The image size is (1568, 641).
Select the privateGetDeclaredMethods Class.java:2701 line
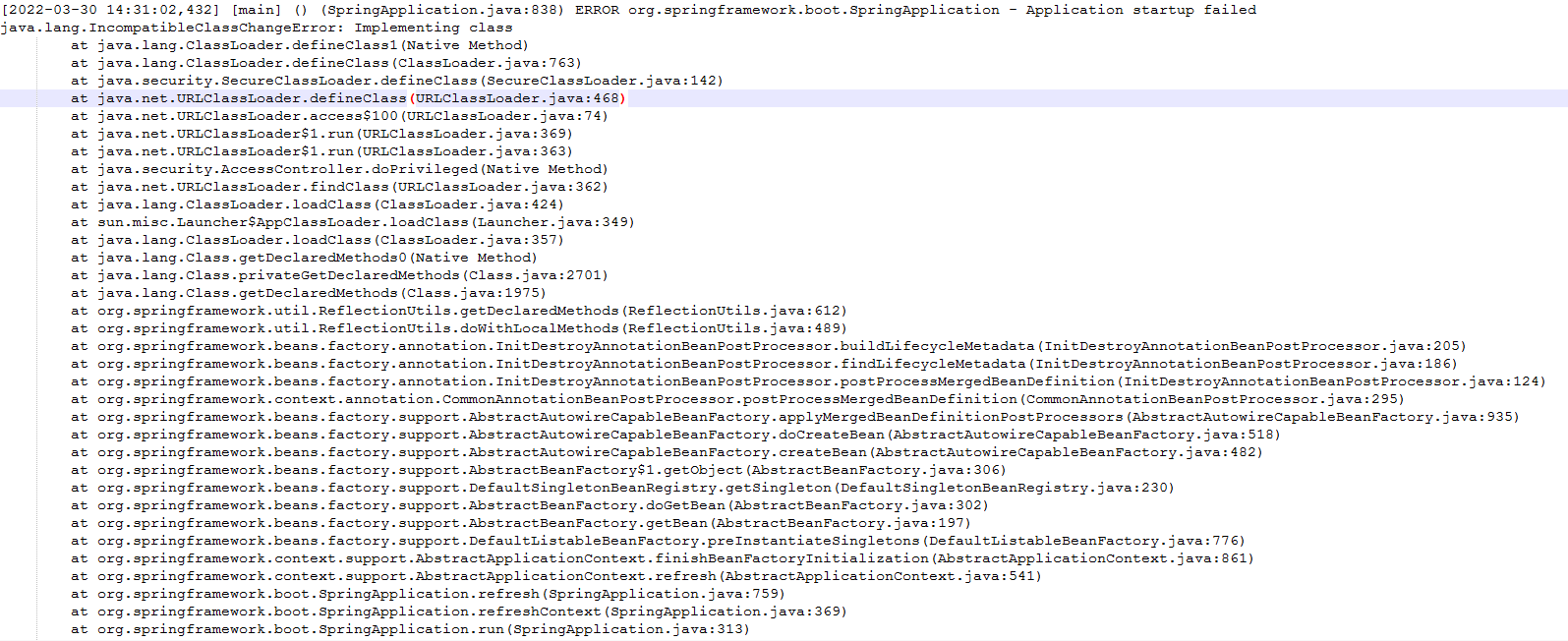[x=339, y=275]
